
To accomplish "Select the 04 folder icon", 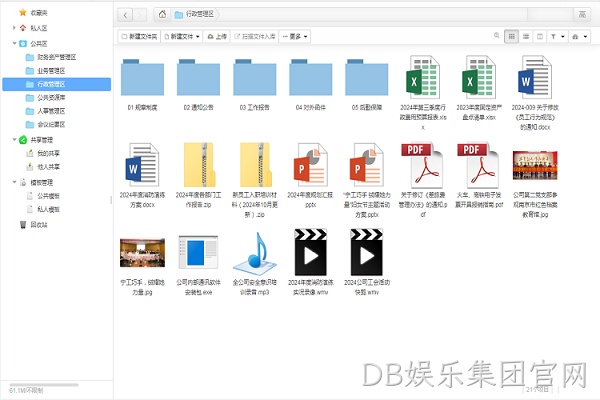I will pyautogui.click(x=310, y=78).
